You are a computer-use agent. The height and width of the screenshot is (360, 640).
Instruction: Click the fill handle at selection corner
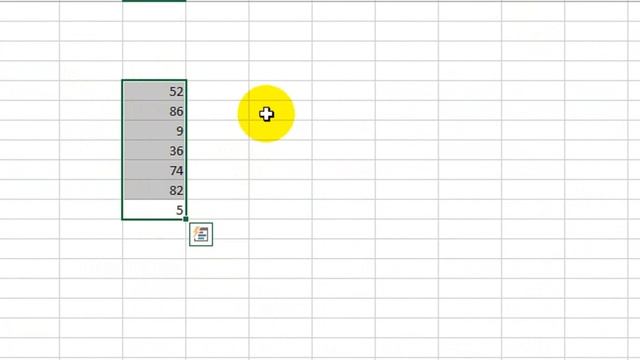click(x=186, y=219)
